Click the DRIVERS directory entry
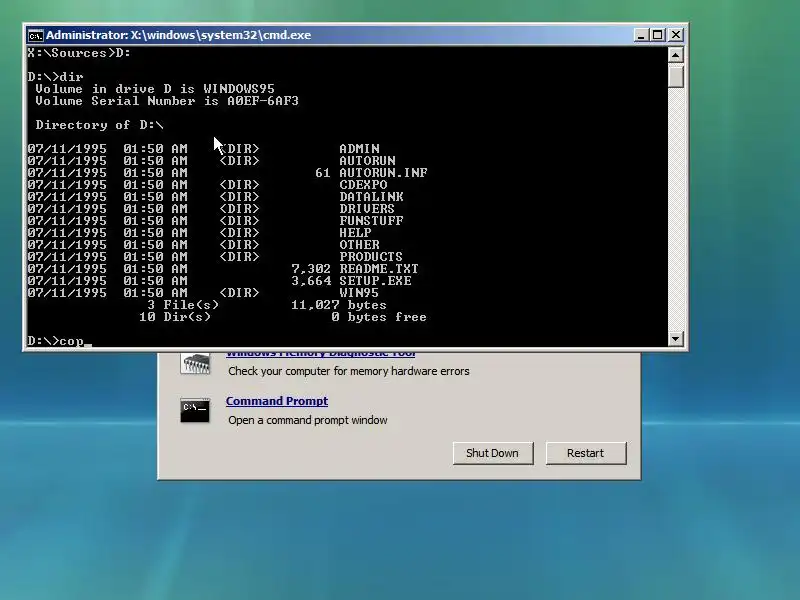This screenshot has height=600, width=800. tap(367, 209)
